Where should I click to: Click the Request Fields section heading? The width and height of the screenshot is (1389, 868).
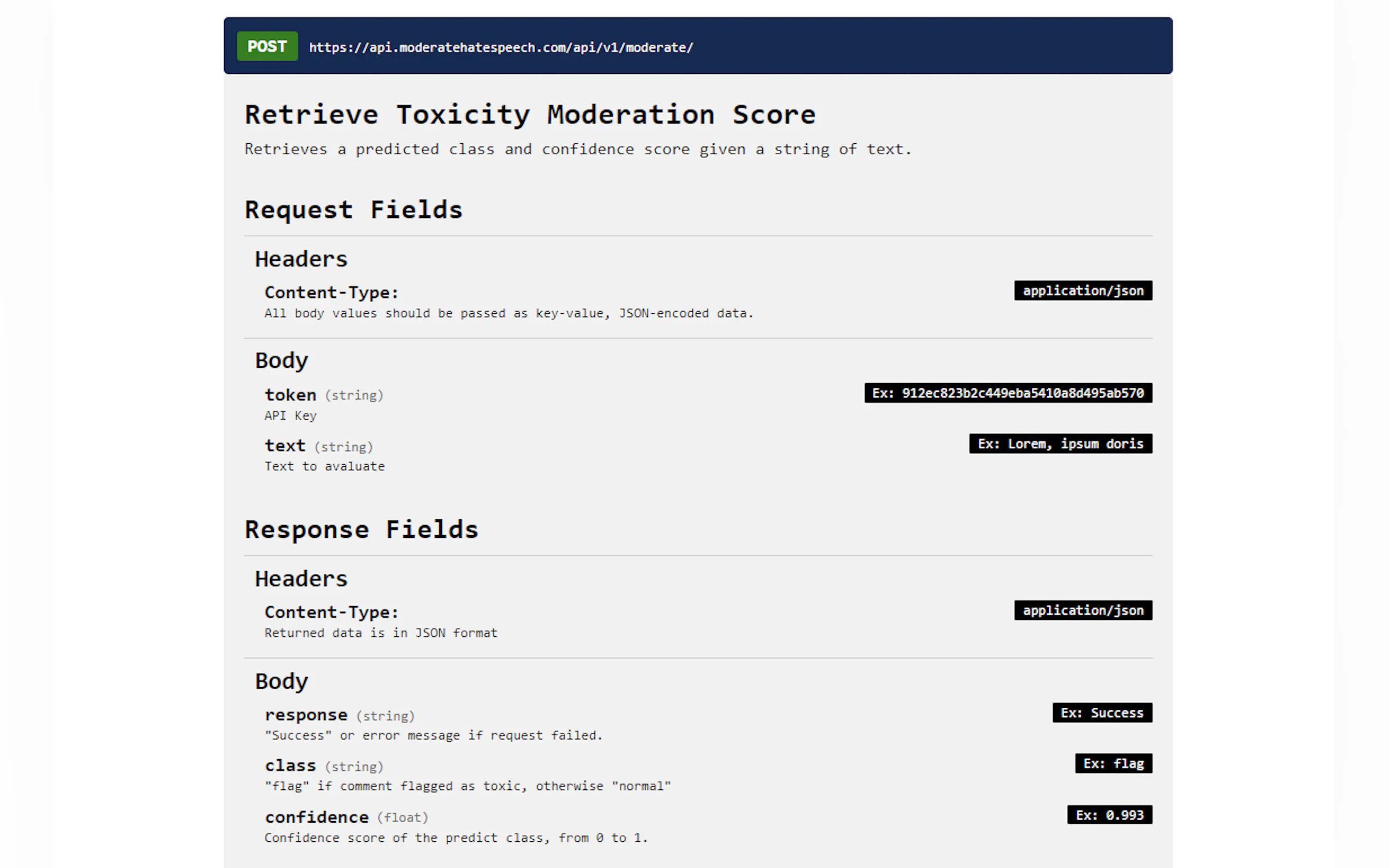click(x=353, y=209)
